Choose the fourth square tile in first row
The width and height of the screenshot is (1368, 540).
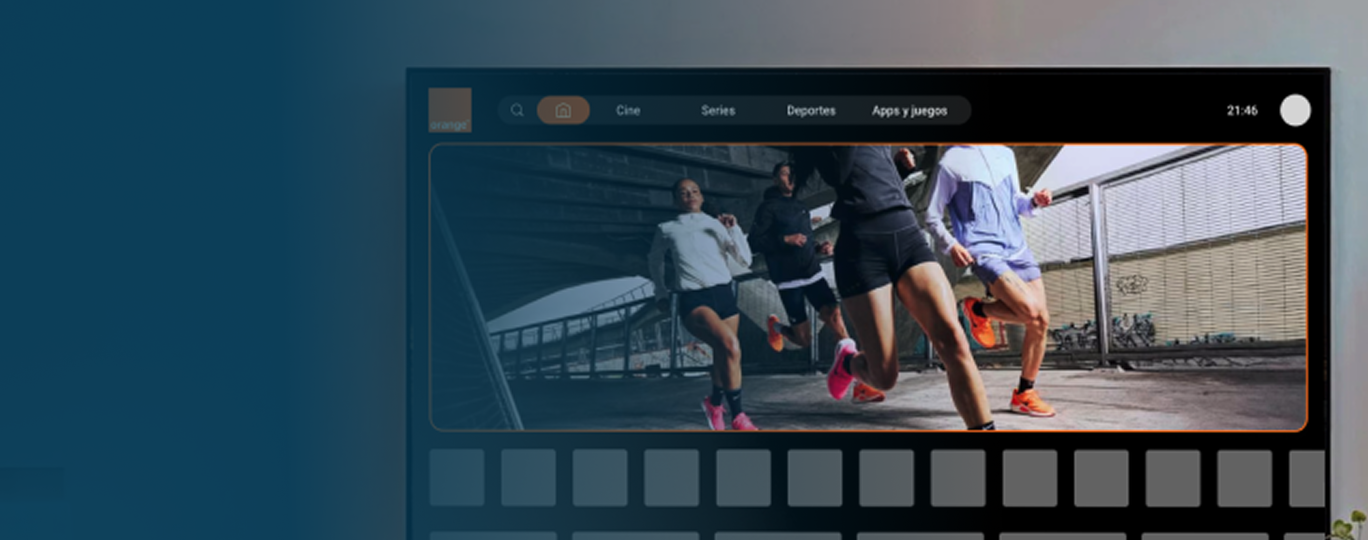(x=672, y=478)
